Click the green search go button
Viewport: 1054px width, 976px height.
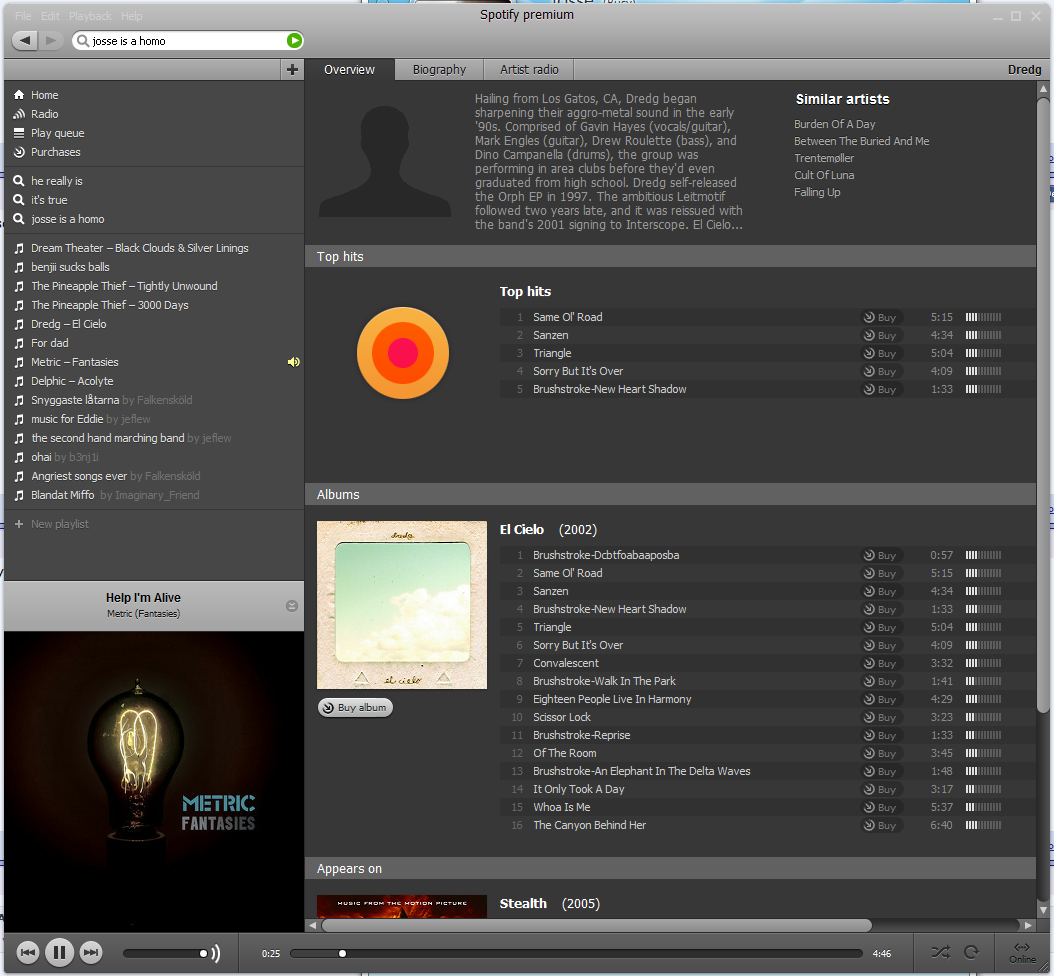tap(294, 40)
